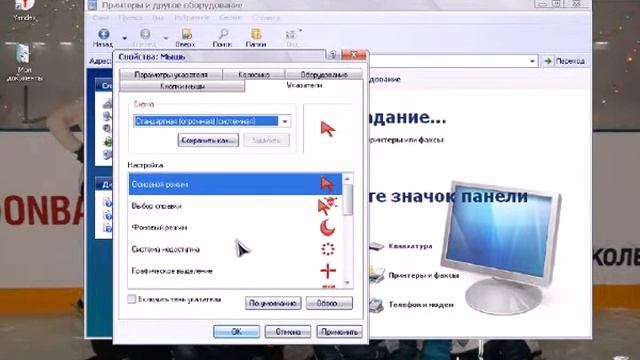This screenshot has width=640, height=360.
Task: Click the Browse button
Action: (329, 303)
